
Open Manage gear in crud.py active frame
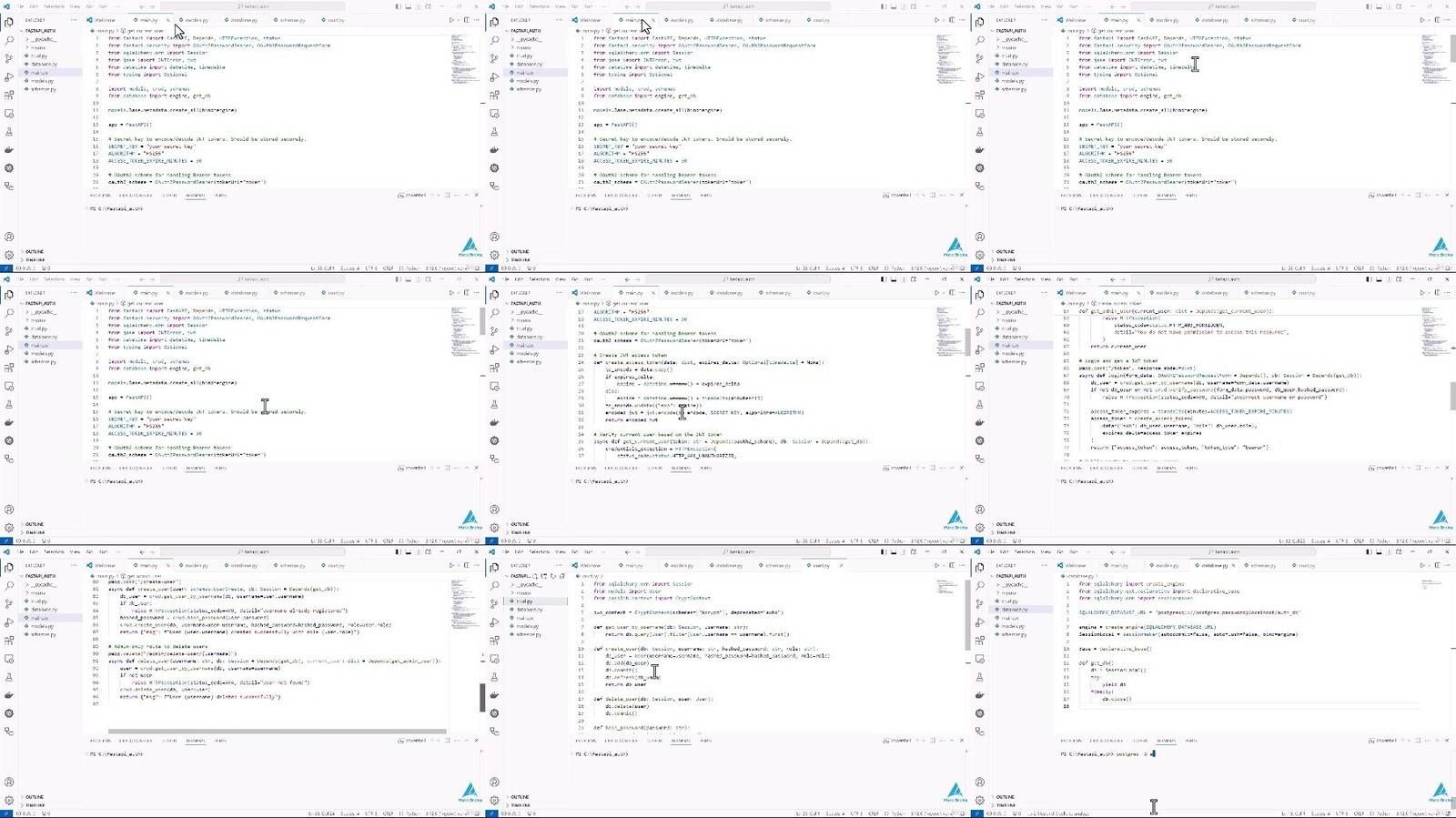495,801
